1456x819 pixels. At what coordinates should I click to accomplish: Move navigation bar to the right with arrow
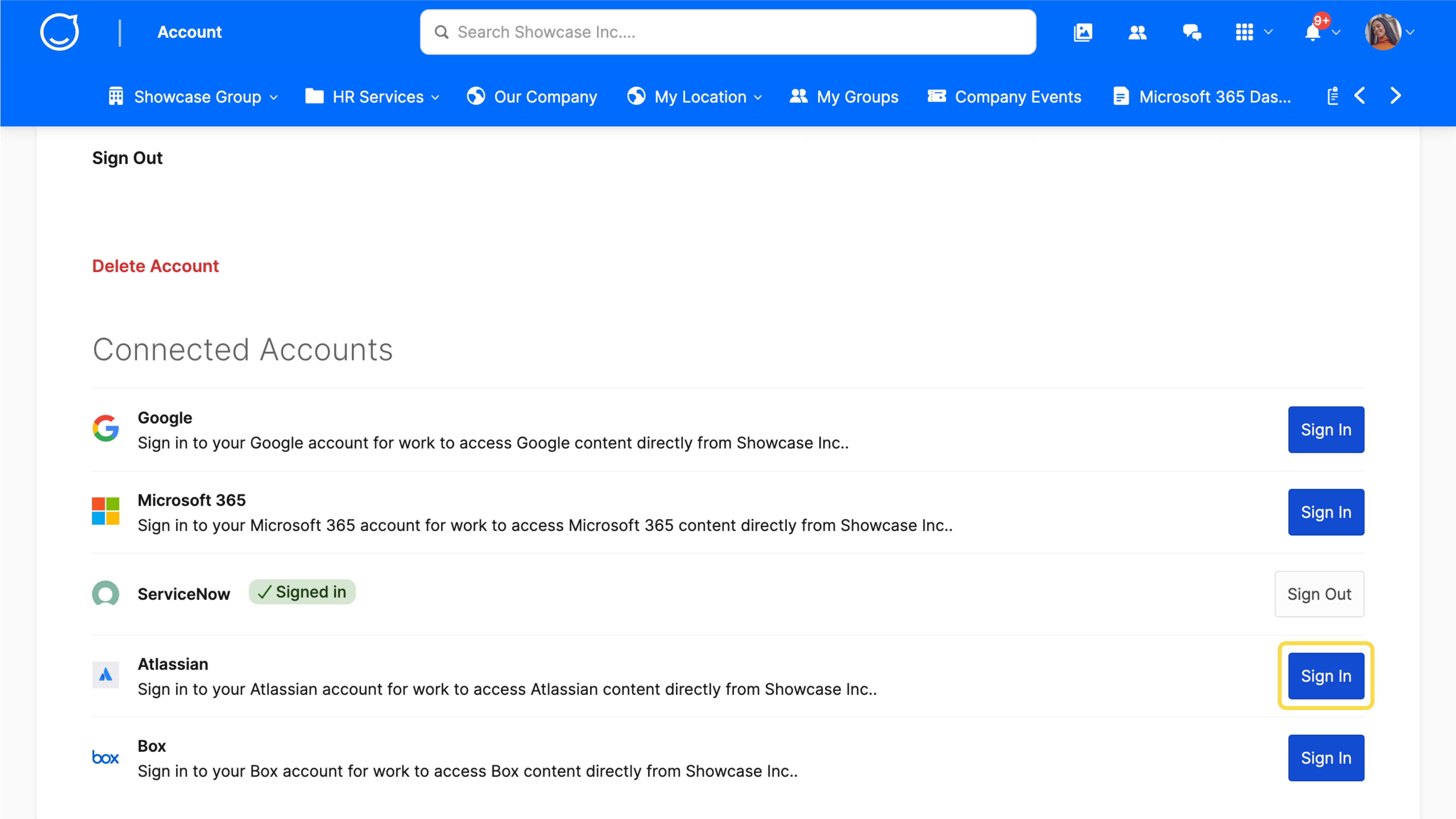(1395, 96)
